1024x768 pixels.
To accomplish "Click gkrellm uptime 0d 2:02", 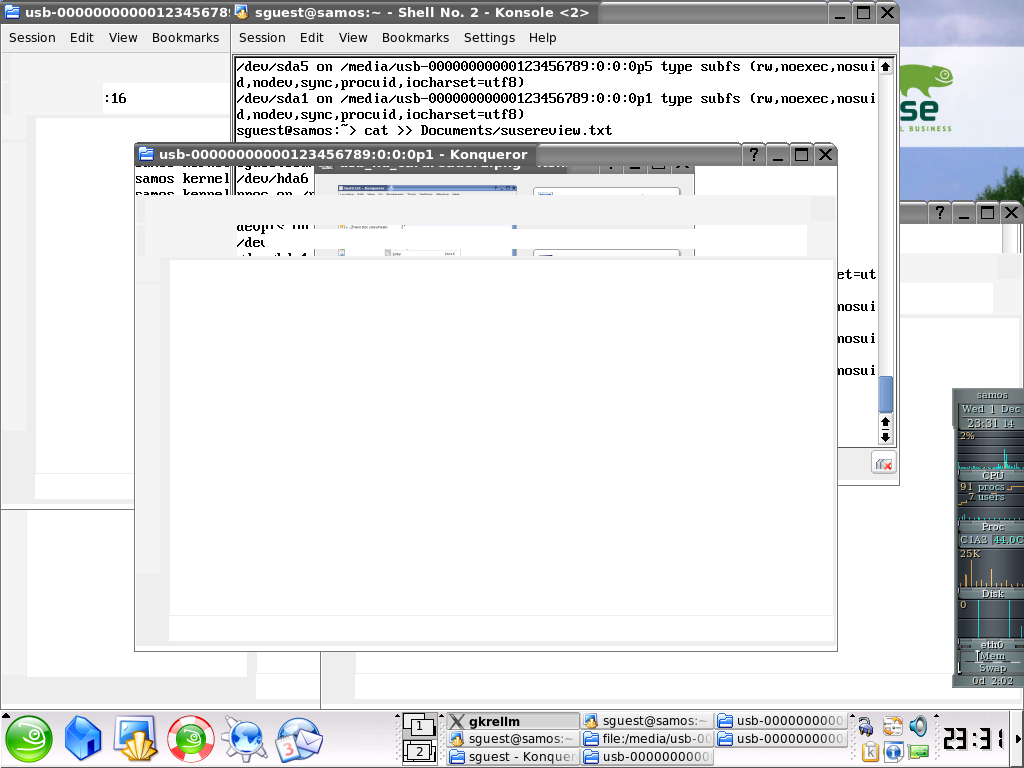I will [991, 680].
